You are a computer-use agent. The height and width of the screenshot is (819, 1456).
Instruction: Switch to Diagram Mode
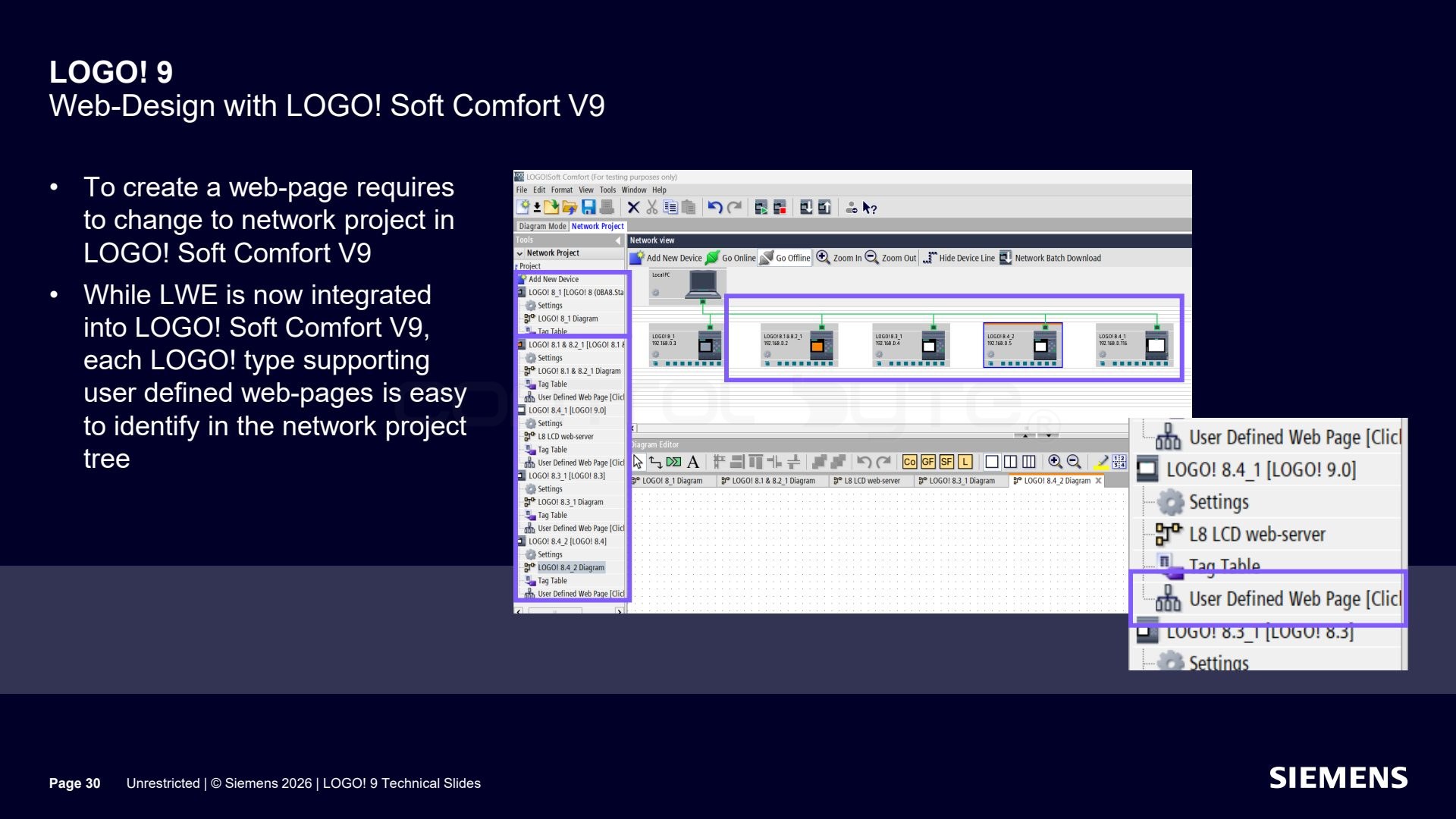tap(542, 226)
